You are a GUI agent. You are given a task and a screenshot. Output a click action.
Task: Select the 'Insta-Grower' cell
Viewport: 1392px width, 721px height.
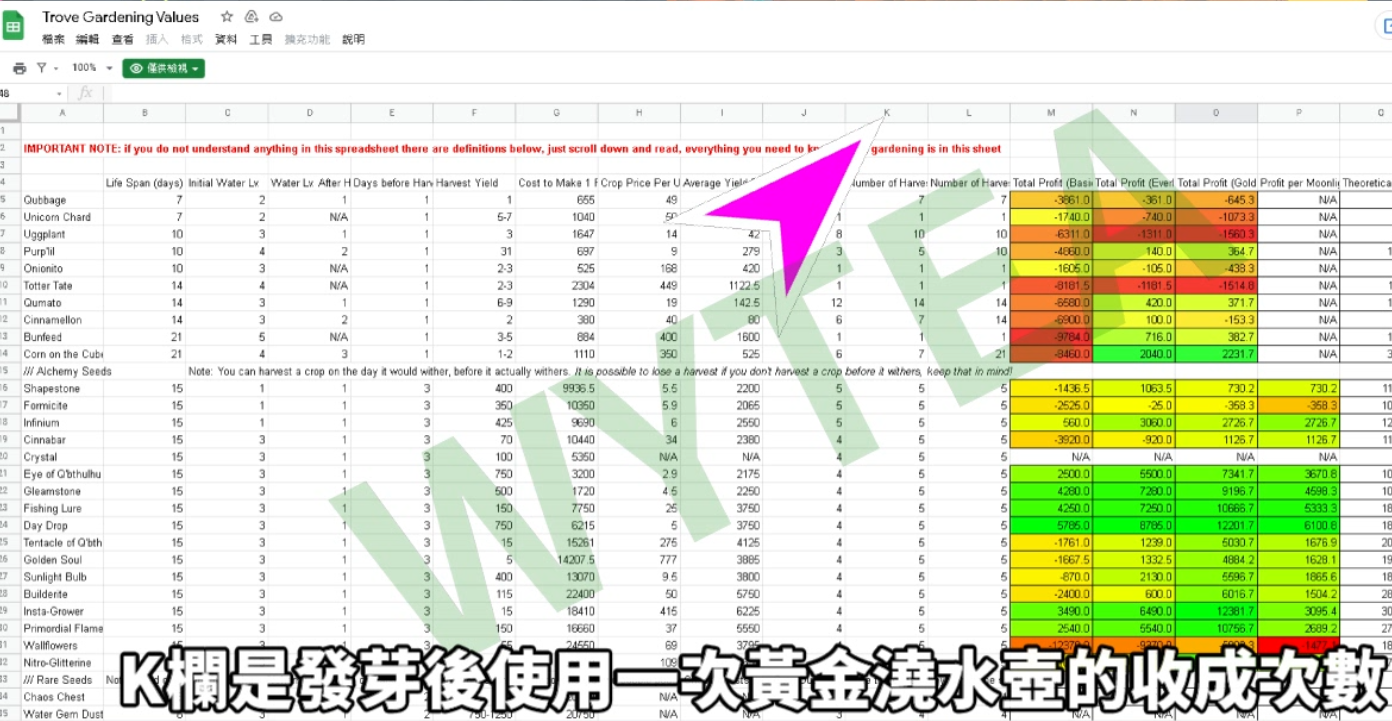[x=62, y=611]
